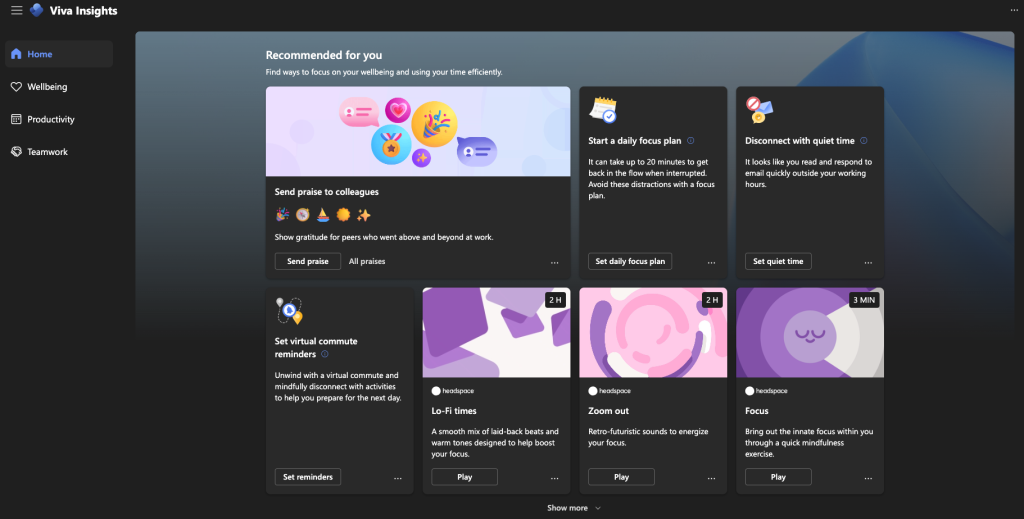Click the Viva Insights logo icon

pos(37,11)
